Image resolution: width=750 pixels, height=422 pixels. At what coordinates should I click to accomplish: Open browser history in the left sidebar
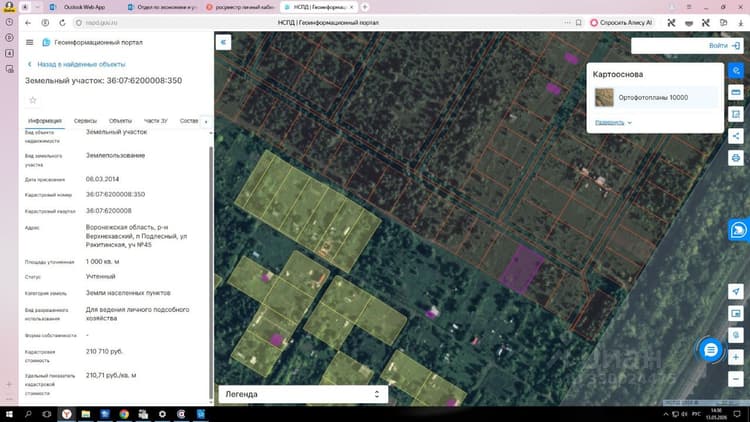coord(9,22)
